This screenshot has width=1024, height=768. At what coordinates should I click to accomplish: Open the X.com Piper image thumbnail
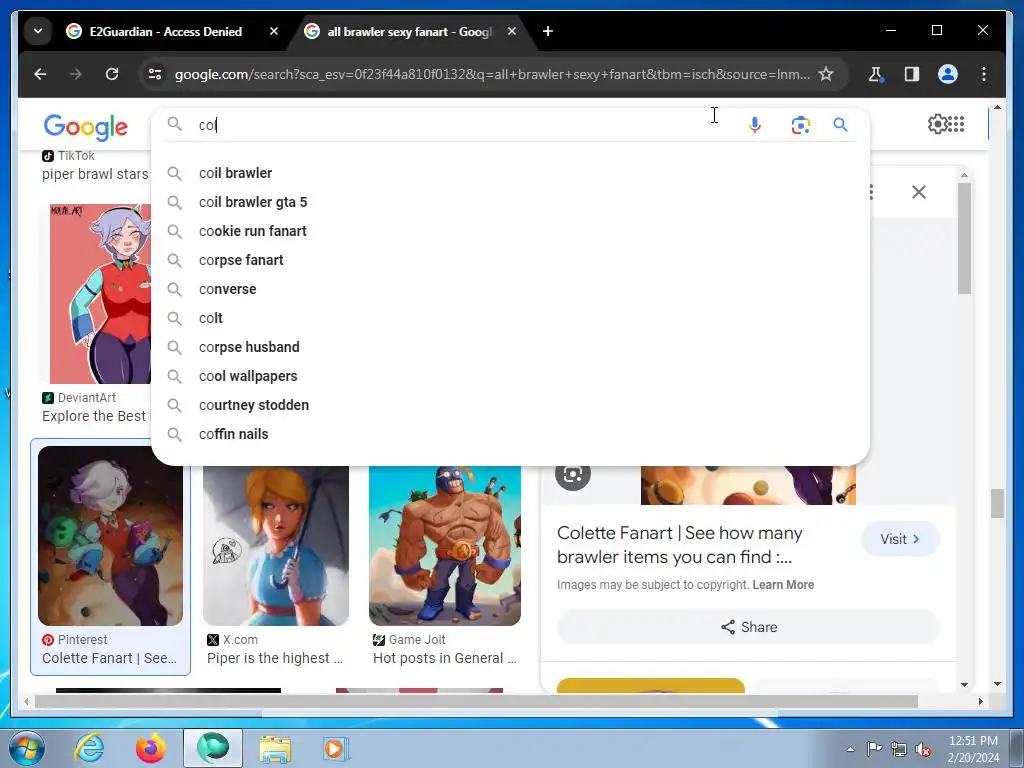click(x=276, y=545)
